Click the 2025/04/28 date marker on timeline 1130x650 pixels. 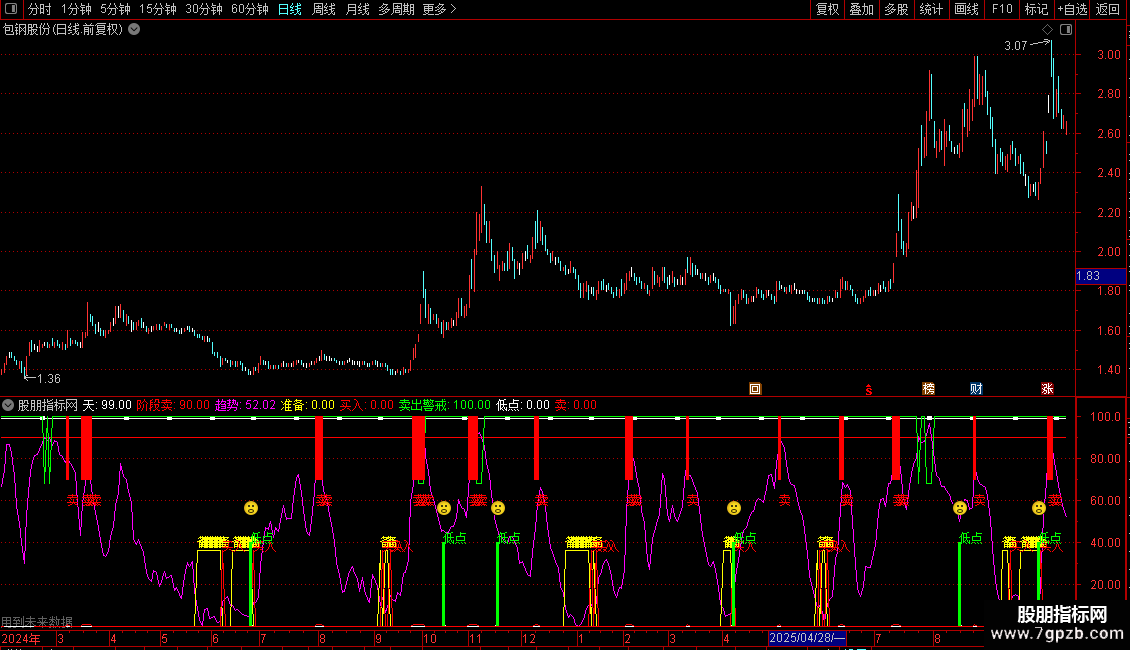tap(807, 638)
